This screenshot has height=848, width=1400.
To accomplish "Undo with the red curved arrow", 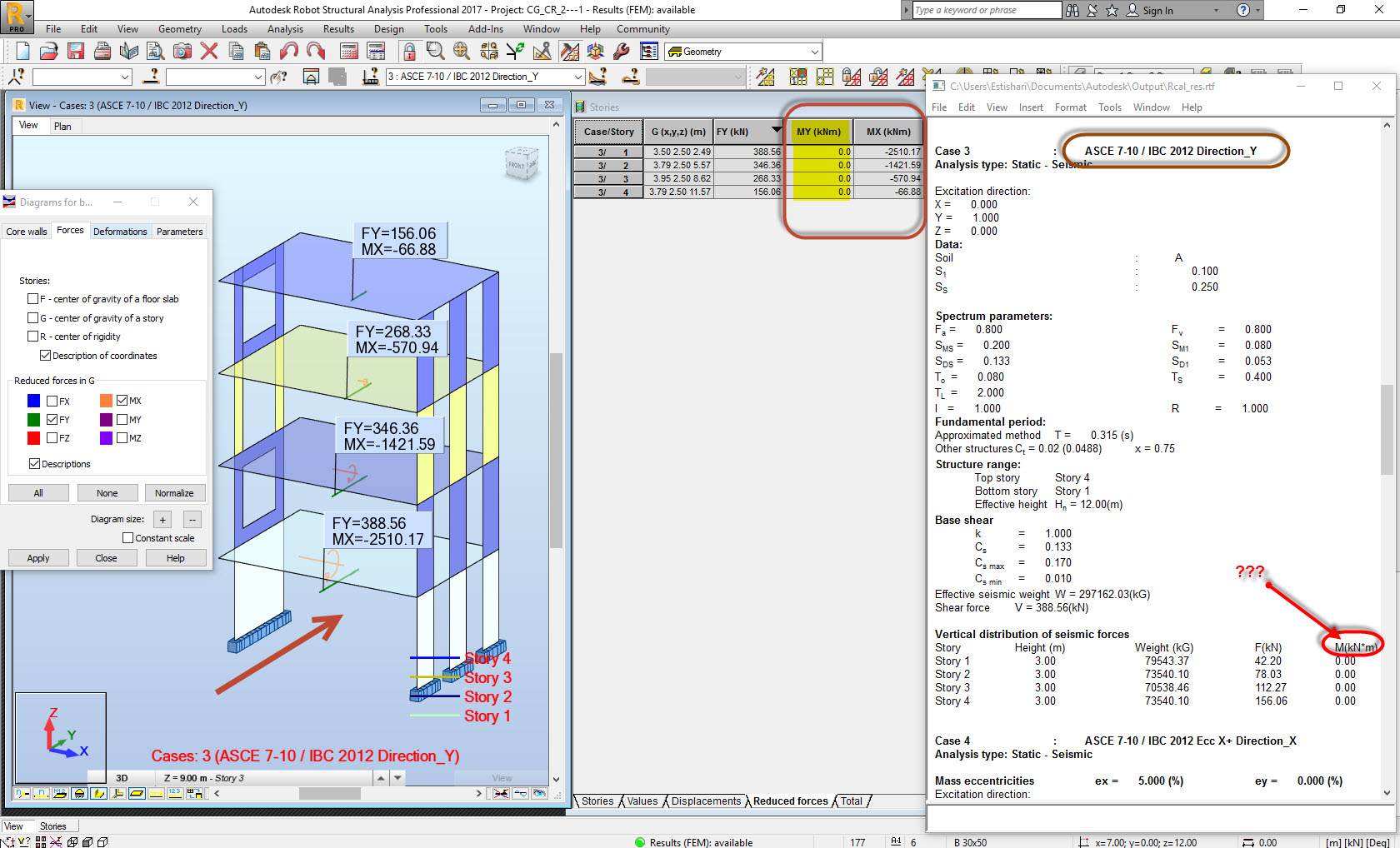I will pos(288,52).
